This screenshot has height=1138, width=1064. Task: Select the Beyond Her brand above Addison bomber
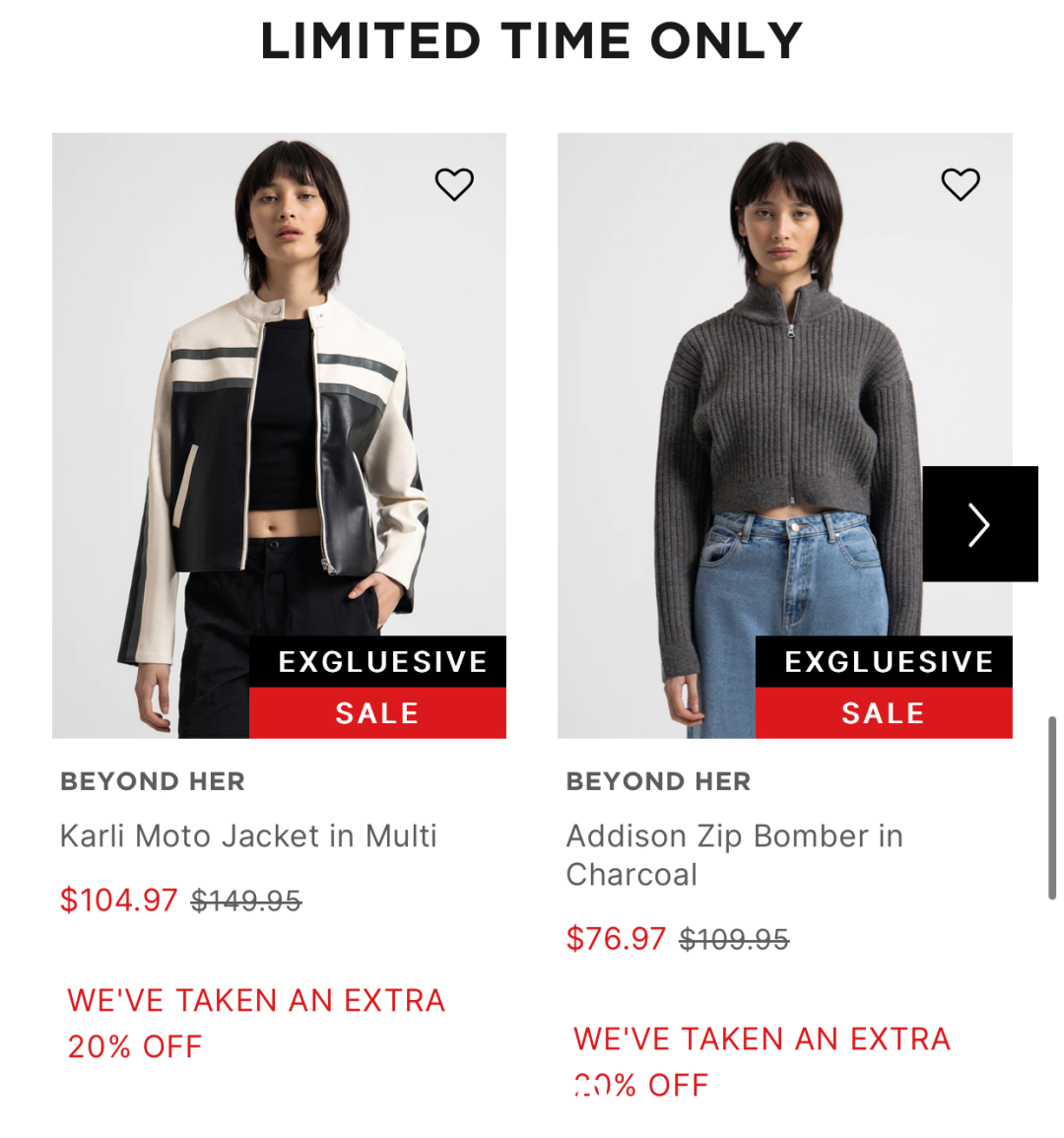tap(658, 781)
